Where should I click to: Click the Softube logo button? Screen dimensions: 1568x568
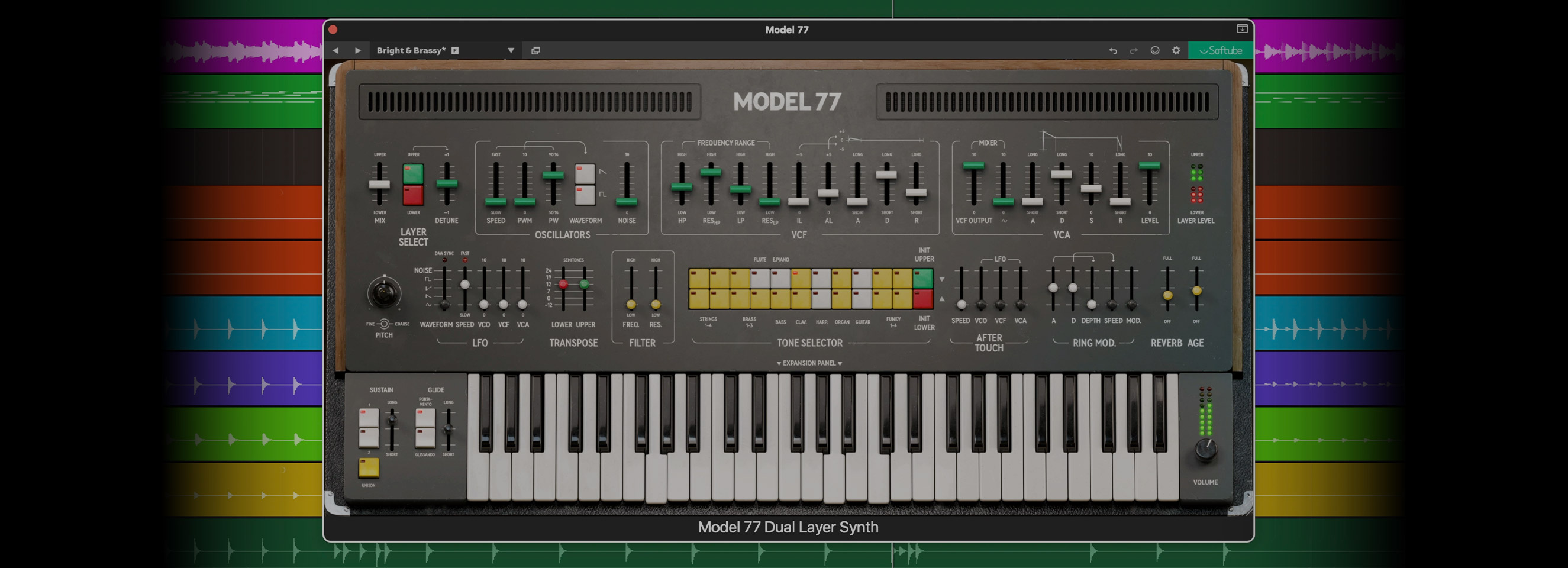(x=1221, y=50)
